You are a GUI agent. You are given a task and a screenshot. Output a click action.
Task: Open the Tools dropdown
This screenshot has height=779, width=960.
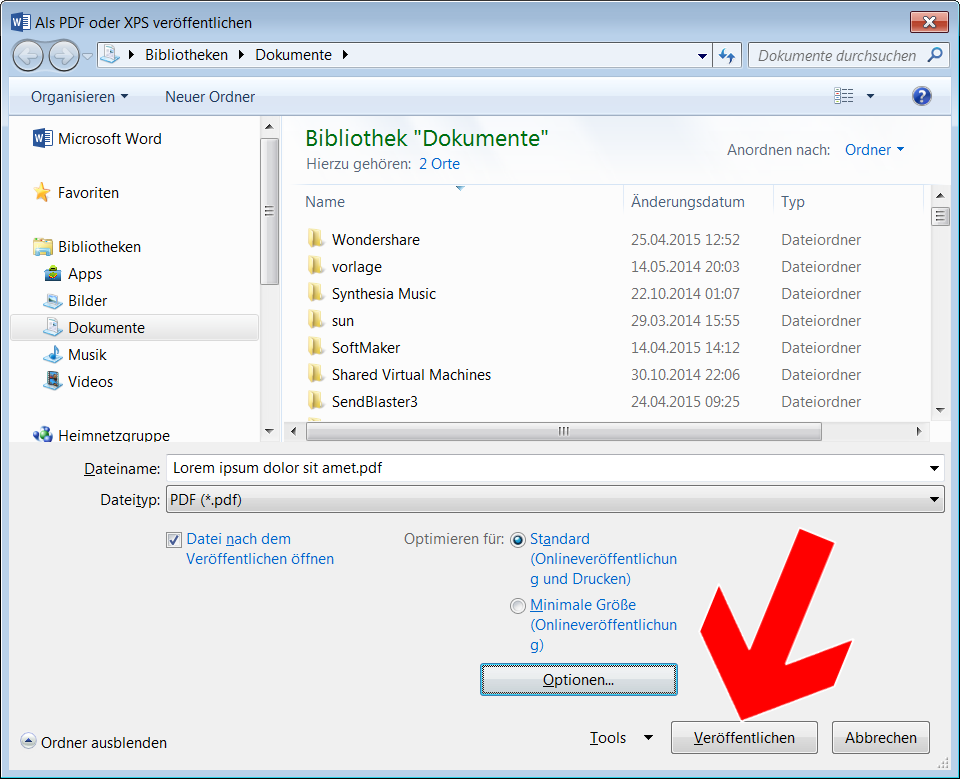pos(620,738)
